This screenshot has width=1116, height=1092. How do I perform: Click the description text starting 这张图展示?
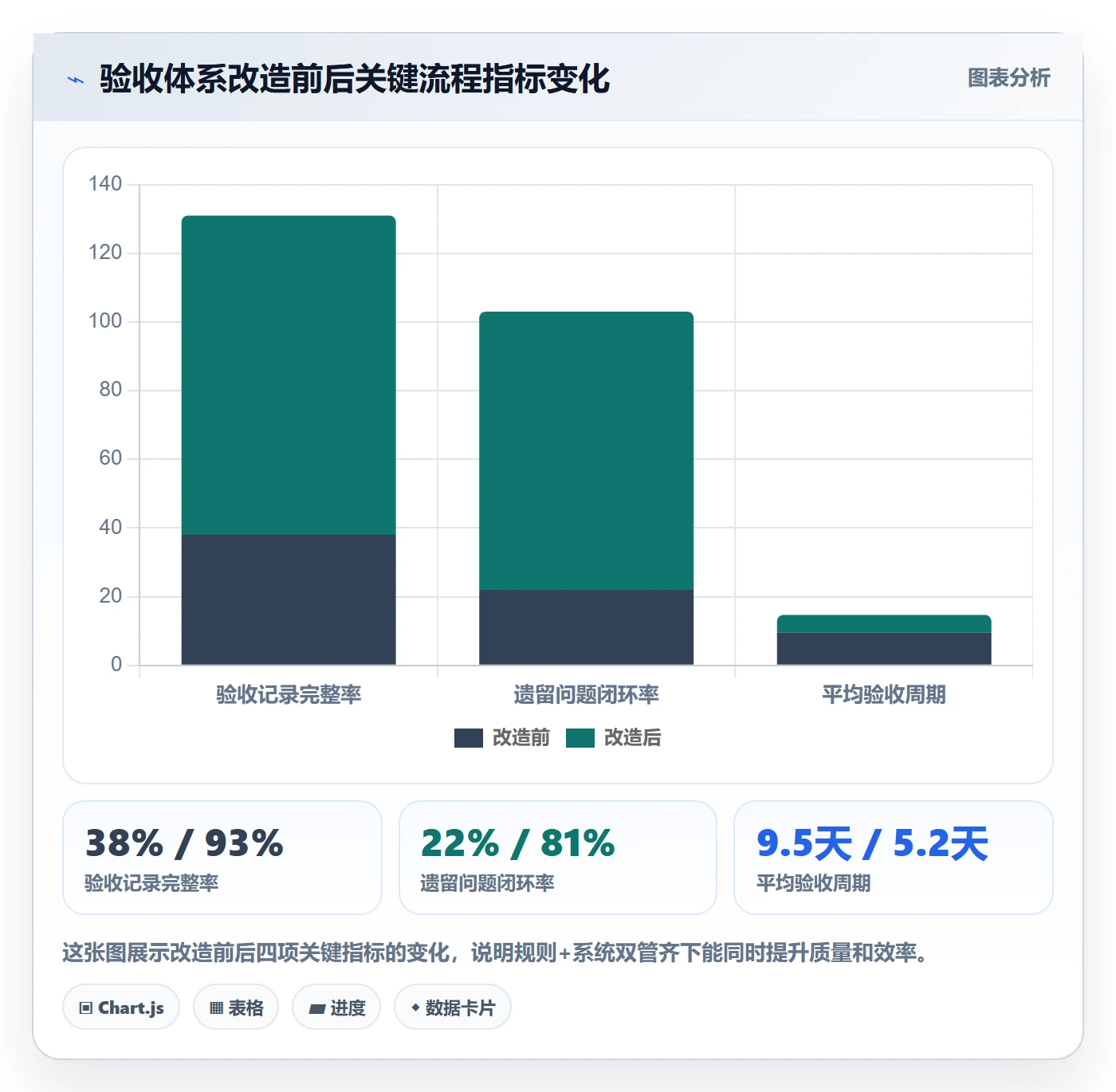pos(495,953)
